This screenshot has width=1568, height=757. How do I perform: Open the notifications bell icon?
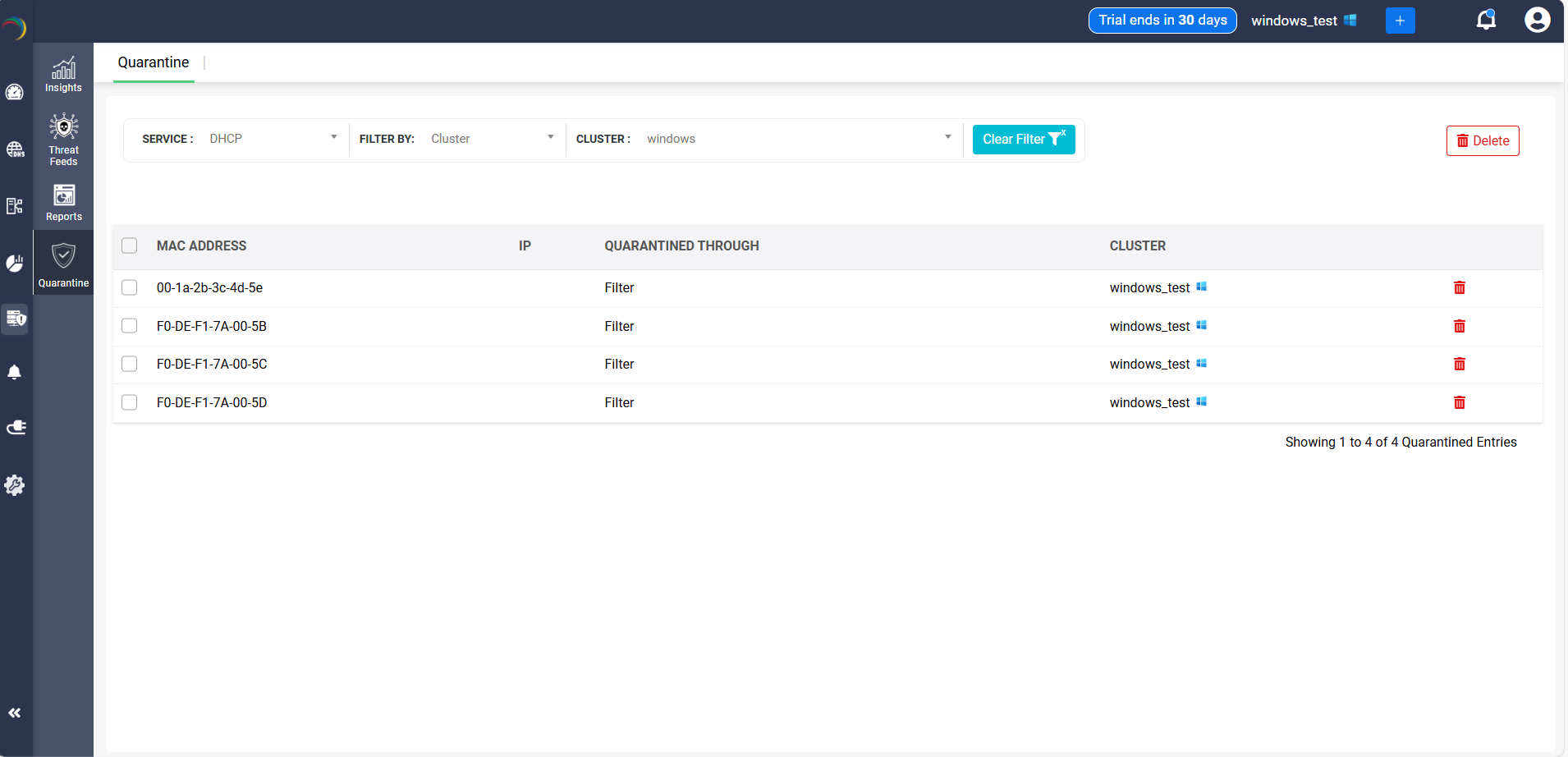tap(1486, 20)
